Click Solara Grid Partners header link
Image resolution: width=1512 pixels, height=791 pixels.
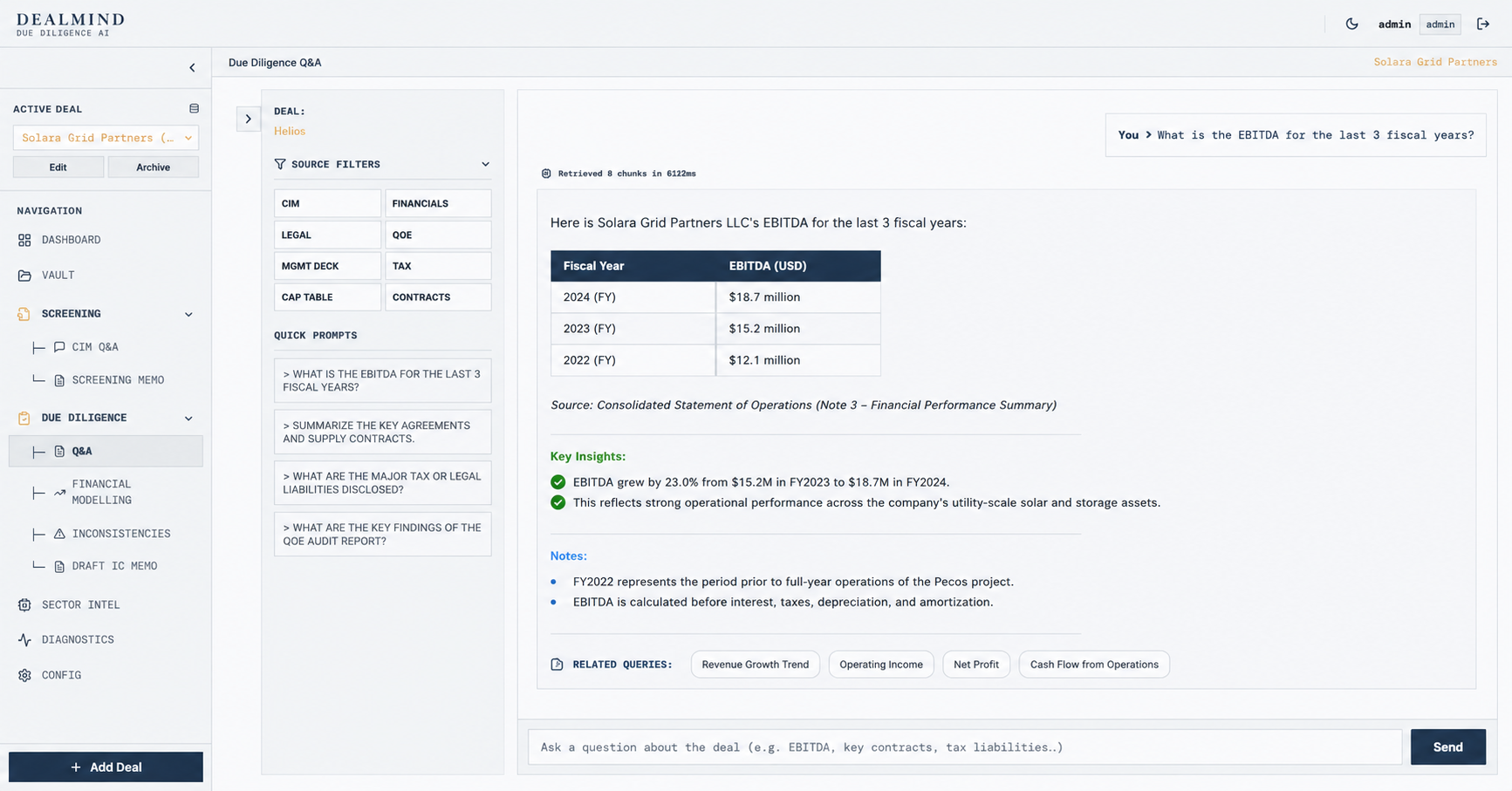click(1435, 62)
